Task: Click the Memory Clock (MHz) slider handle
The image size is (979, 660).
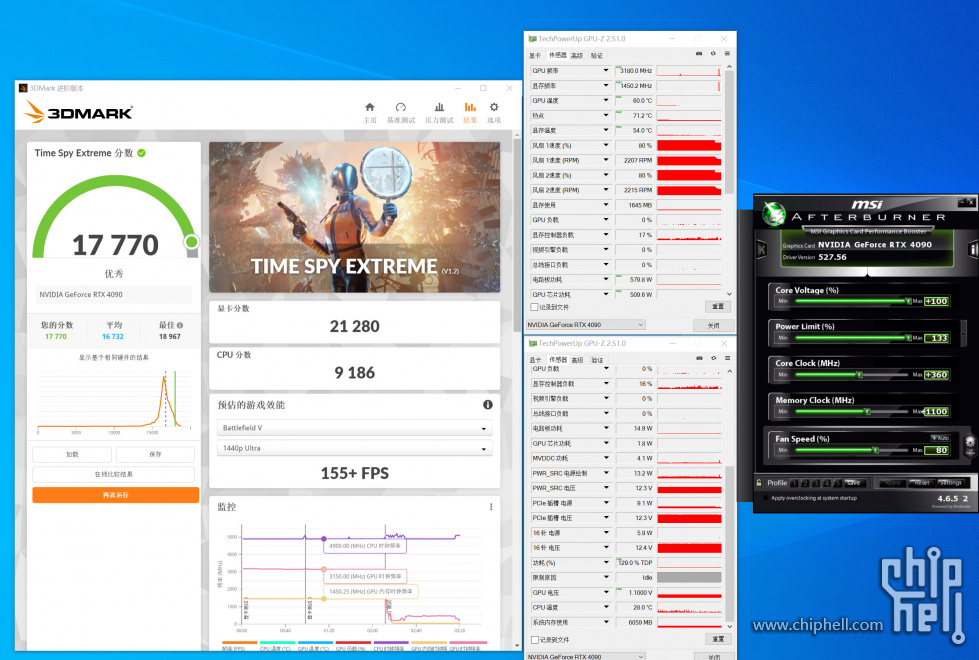Action: [867, 411]
